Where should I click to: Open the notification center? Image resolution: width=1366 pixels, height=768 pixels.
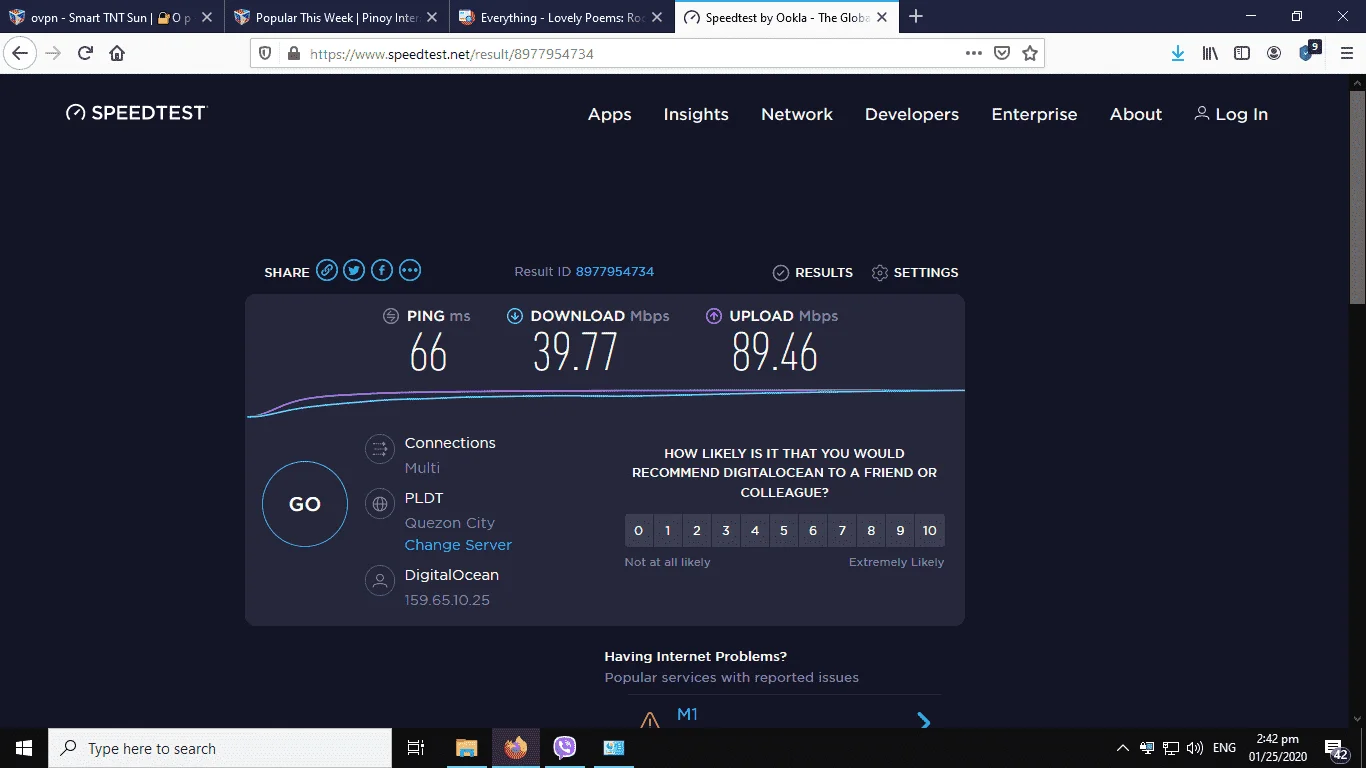(1338, 749)
